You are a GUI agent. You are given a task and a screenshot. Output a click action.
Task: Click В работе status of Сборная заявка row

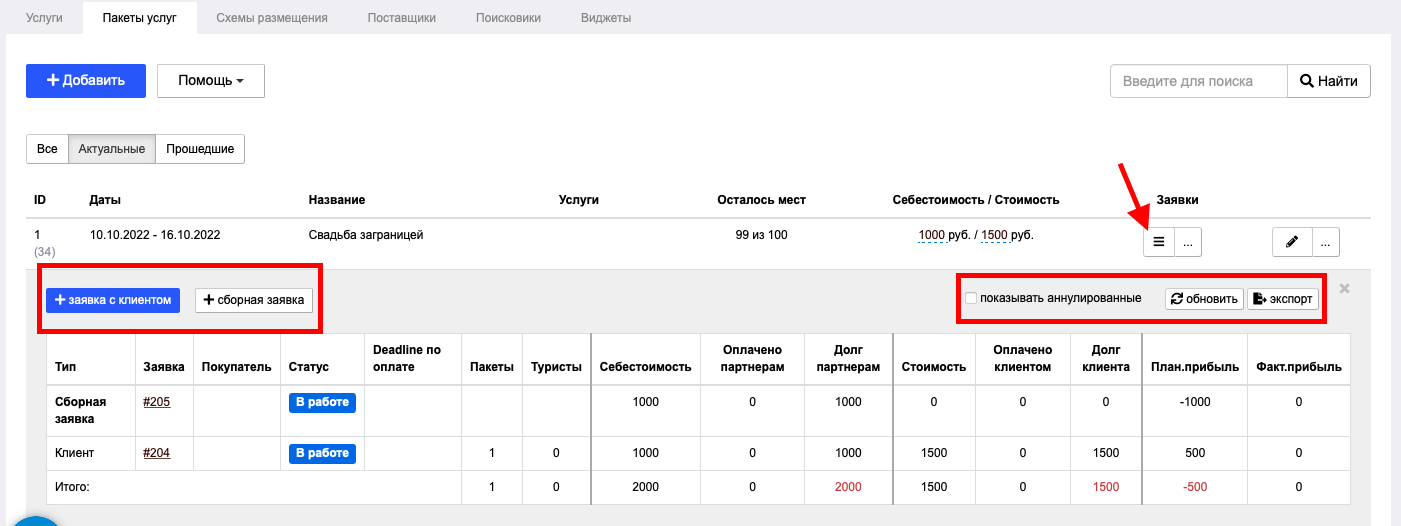pos(322,402)
